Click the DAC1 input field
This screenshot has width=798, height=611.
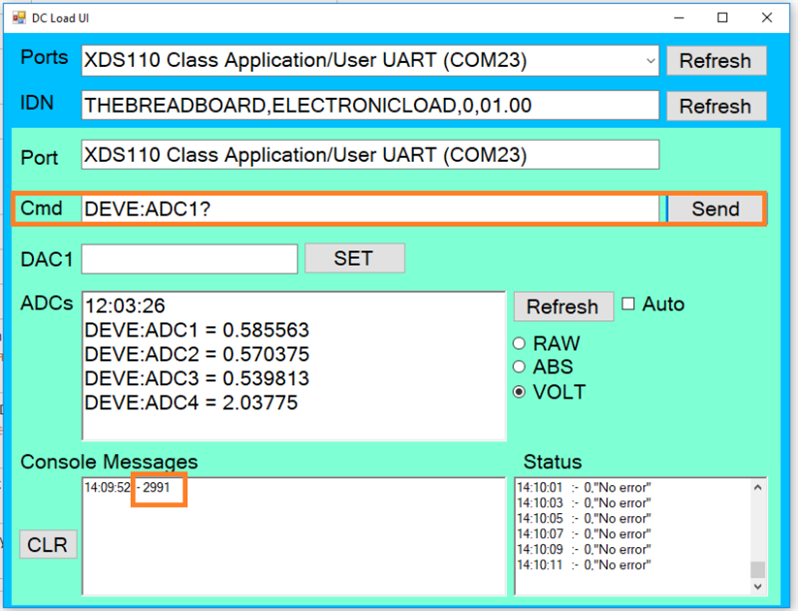click(x=189, y=259)
